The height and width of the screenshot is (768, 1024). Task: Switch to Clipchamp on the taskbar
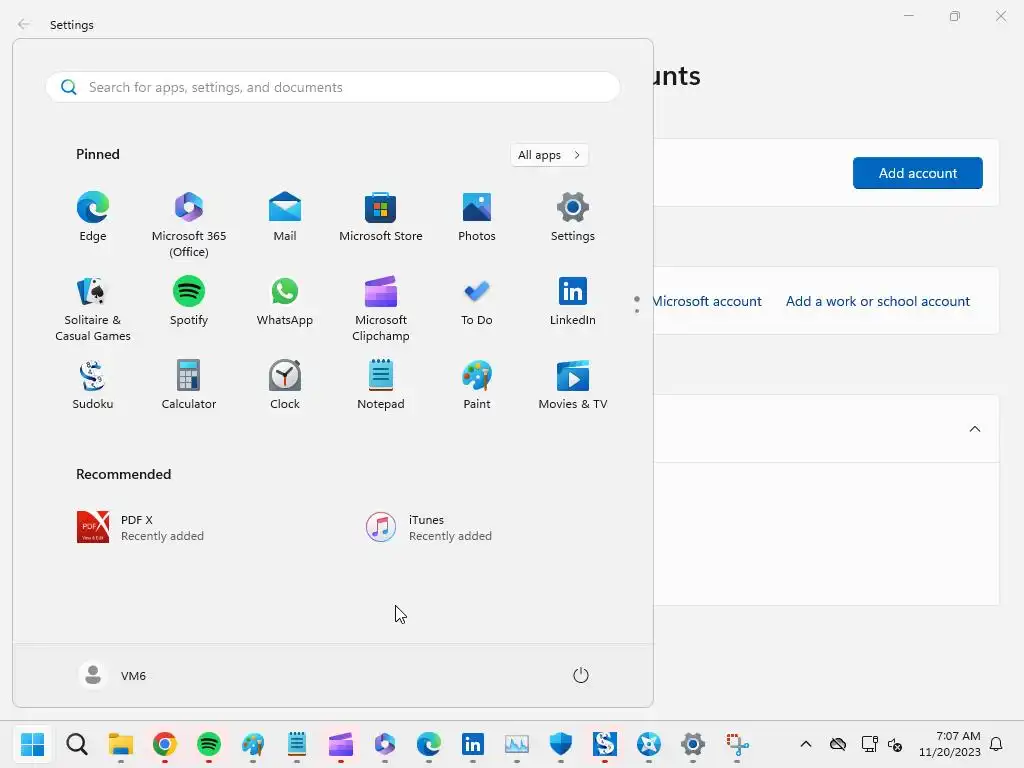click(x=341, y=744)
